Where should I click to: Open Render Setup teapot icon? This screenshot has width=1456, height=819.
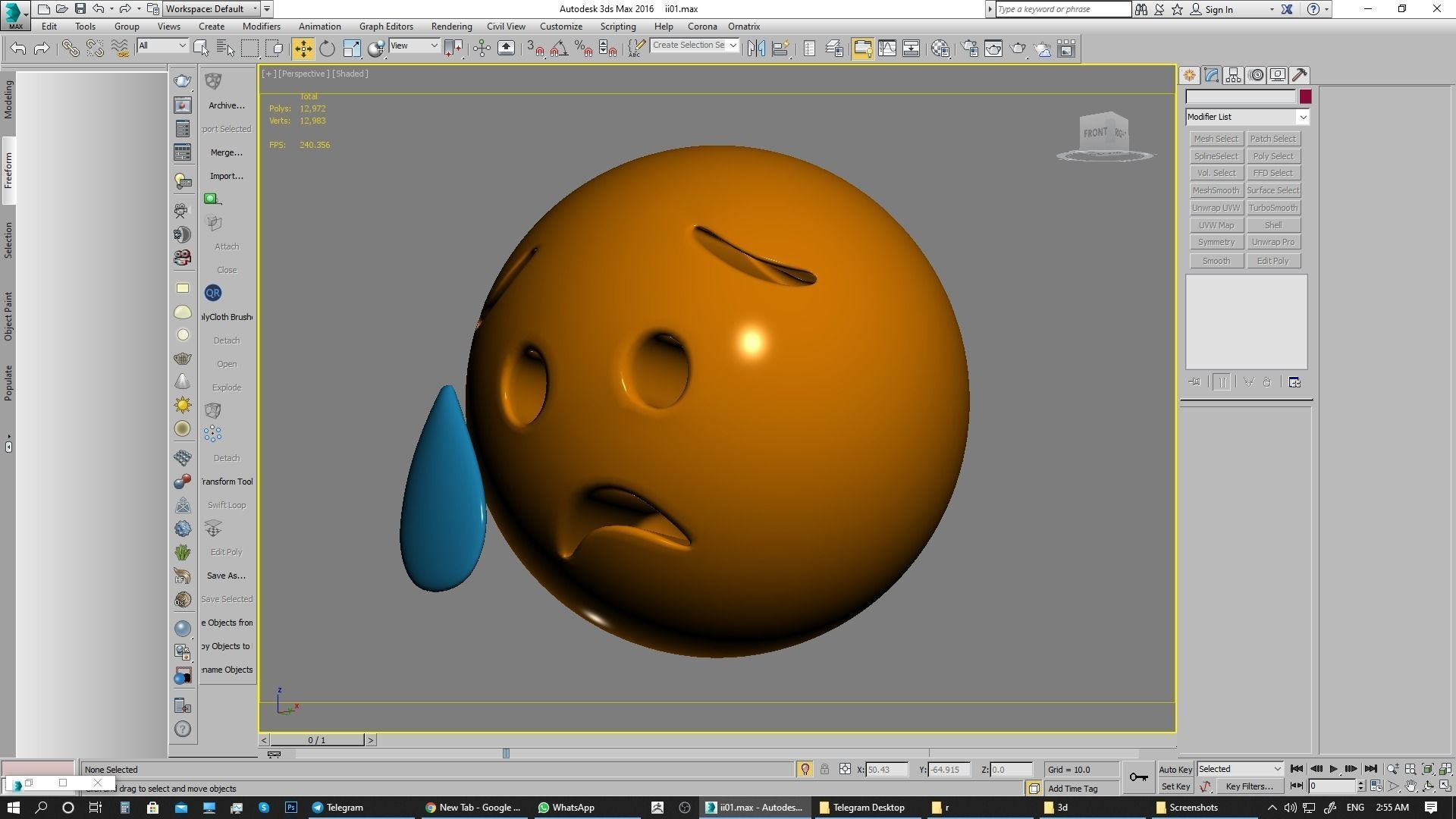(969, 49)
